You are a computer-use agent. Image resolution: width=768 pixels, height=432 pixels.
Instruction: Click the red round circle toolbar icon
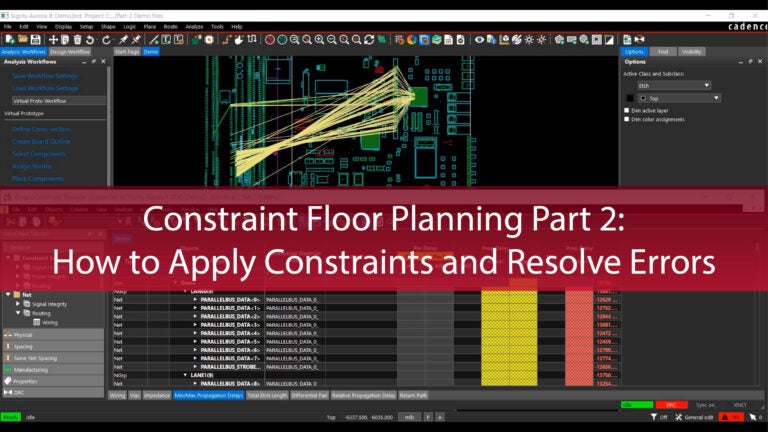coord(270,40)
